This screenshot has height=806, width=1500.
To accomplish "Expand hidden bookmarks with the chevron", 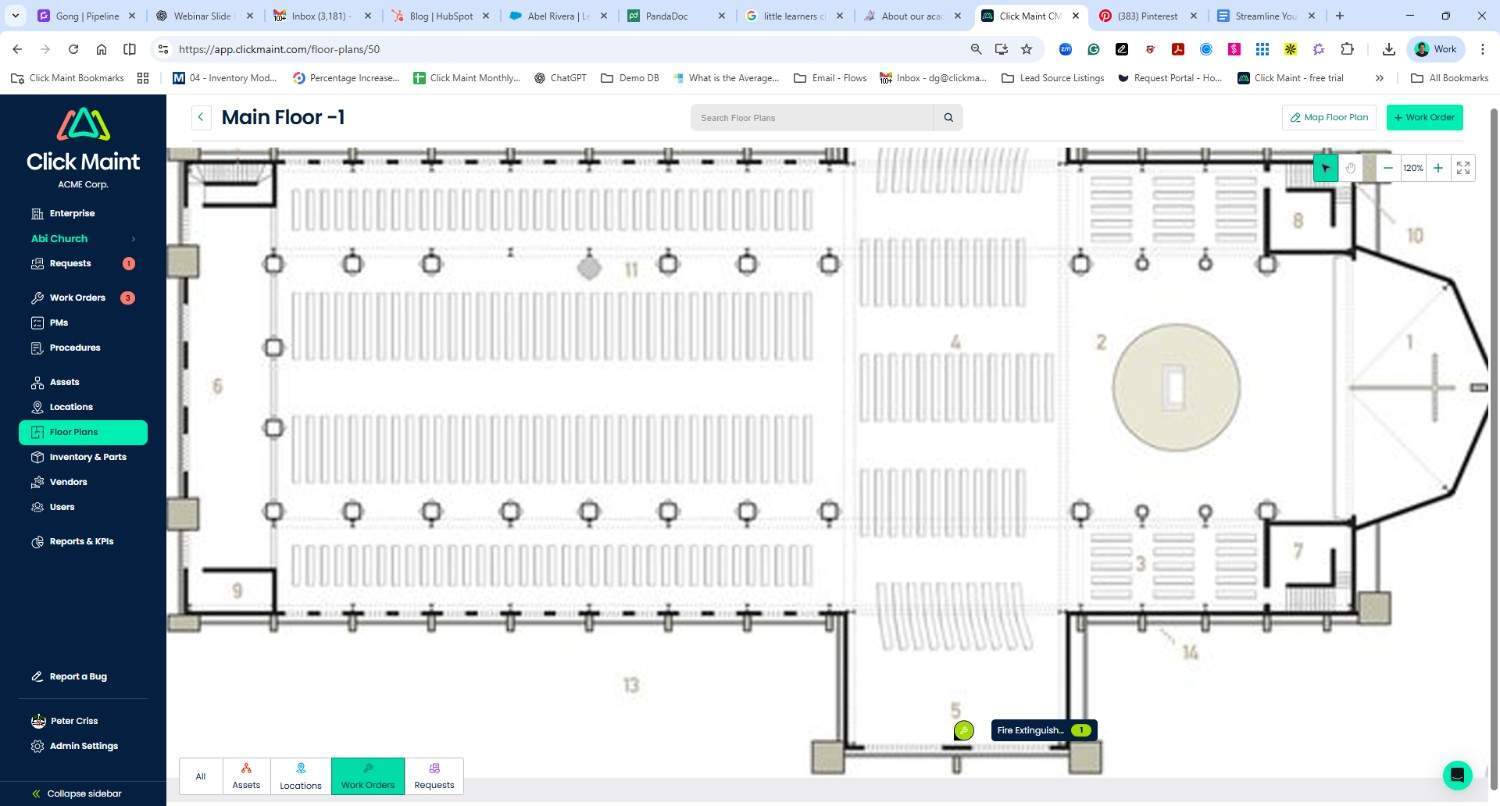I will coord(1380,77).
